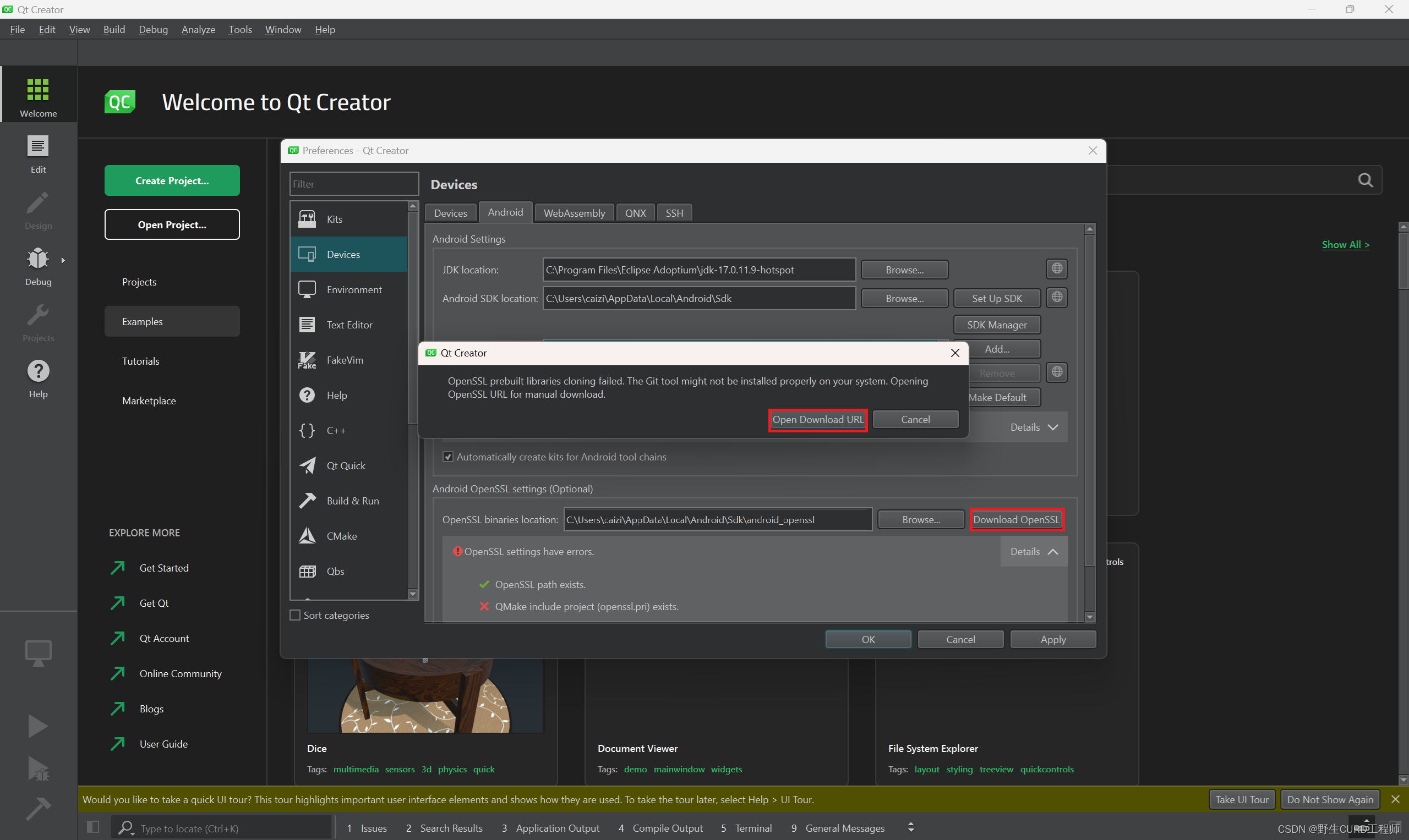Select Environment category in Preferences
Viewport: 1409px width, 840px height.
349,289
